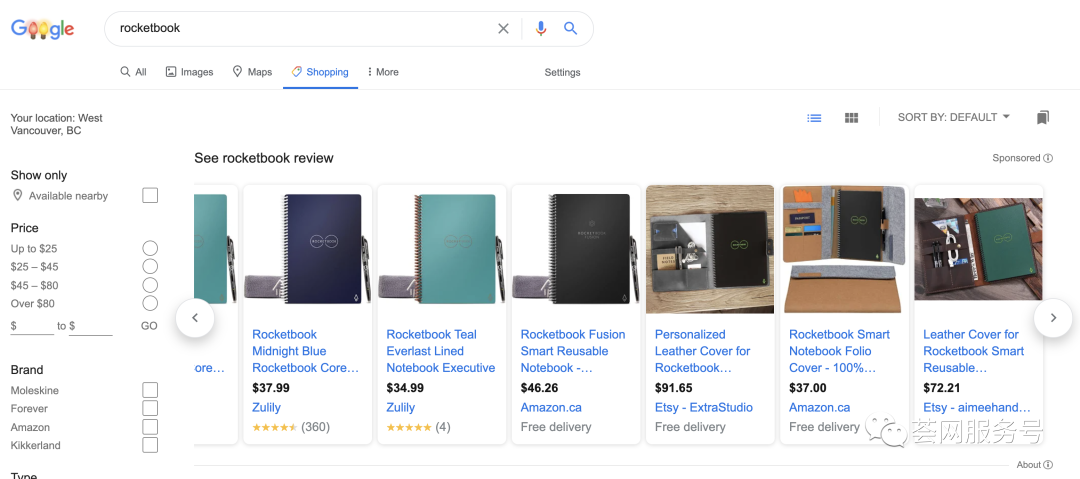The image size is (1080, 479).
Task: Clear the search box with the X icon
Action: point(503,29)
